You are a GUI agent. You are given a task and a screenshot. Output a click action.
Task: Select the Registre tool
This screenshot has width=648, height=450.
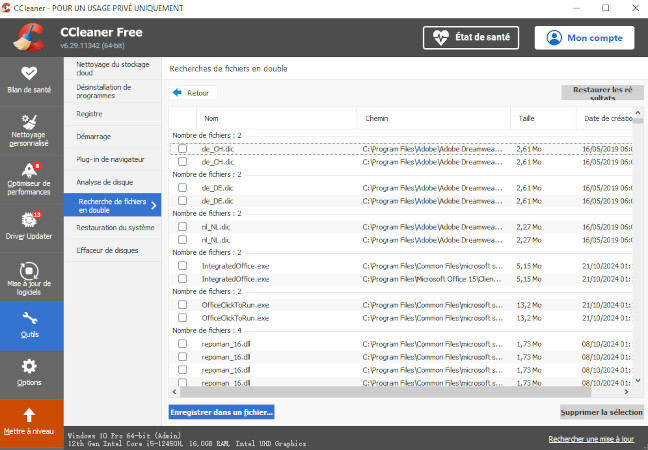(112, 114)
